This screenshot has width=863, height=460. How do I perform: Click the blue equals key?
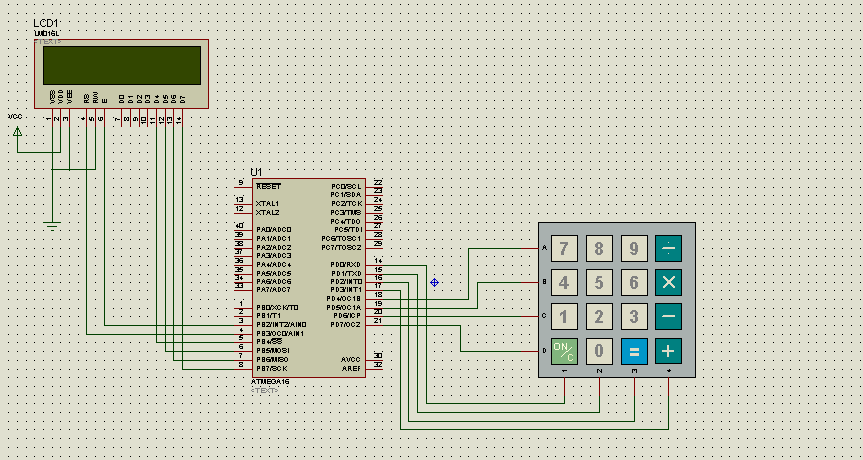(x=634, y=351)
